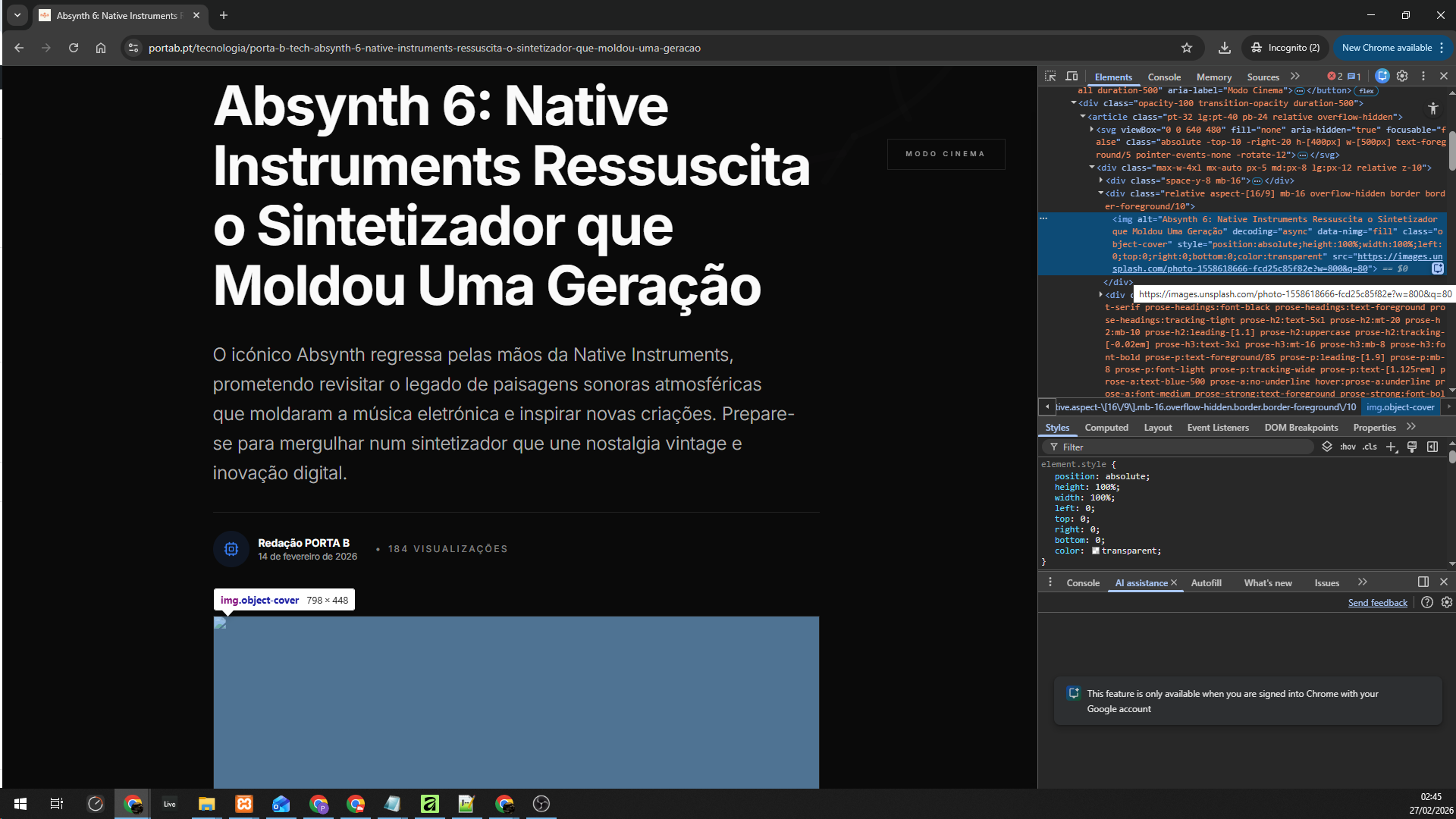Viewport: 1456px width, 819px height.
Task: Open the What's new drawer tab
Action: click(x=1268, y=583)
